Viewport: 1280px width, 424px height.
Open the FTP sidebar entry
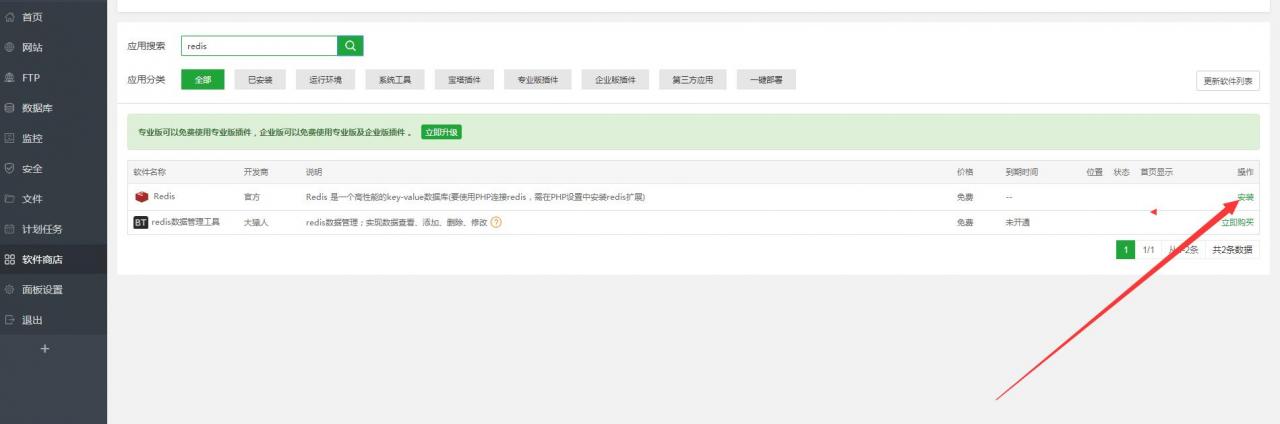(x=53, y=77)
